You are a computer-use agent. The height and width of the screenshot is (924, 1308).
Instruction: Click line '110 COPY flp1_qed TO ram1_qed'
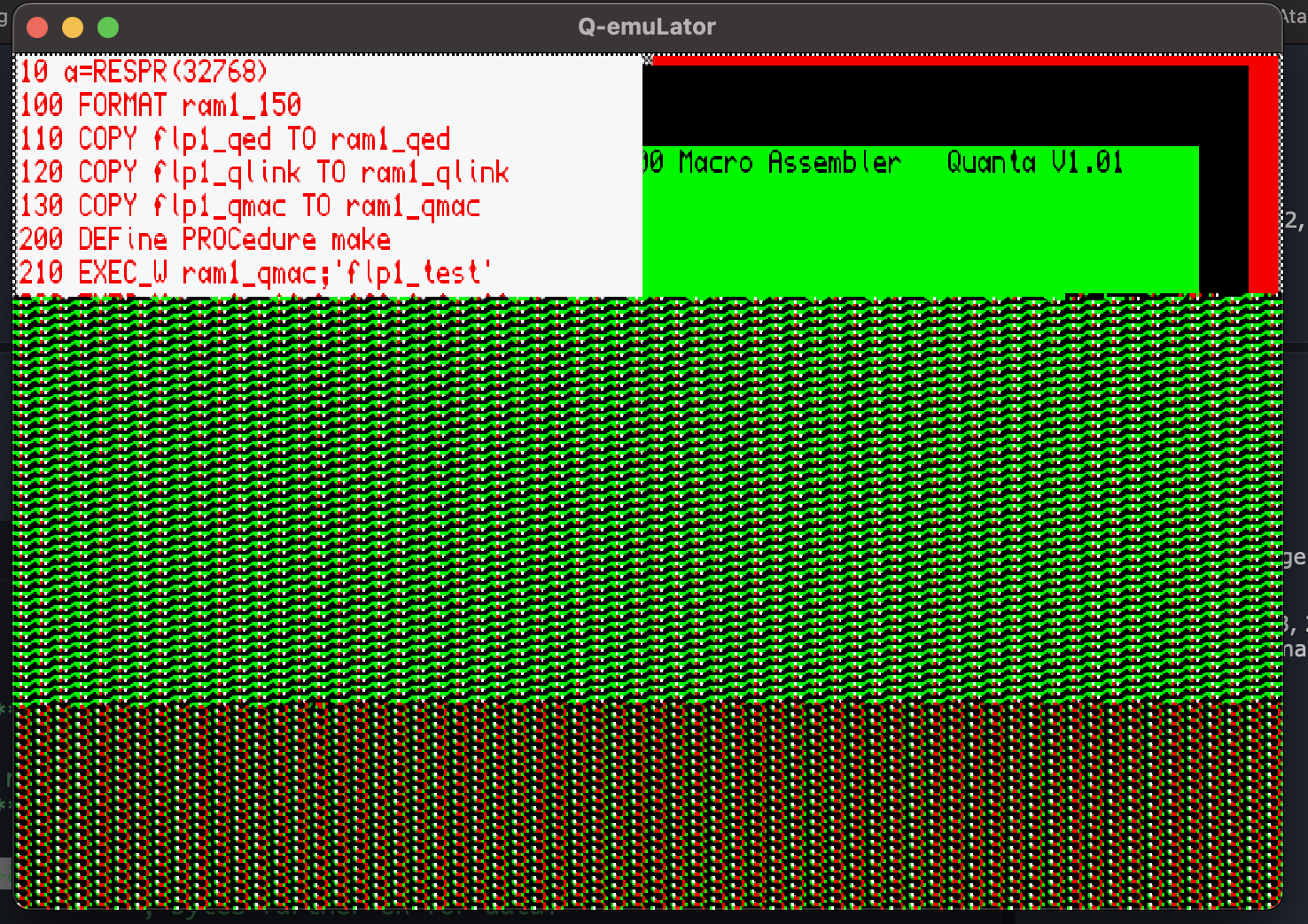point(235,139)
